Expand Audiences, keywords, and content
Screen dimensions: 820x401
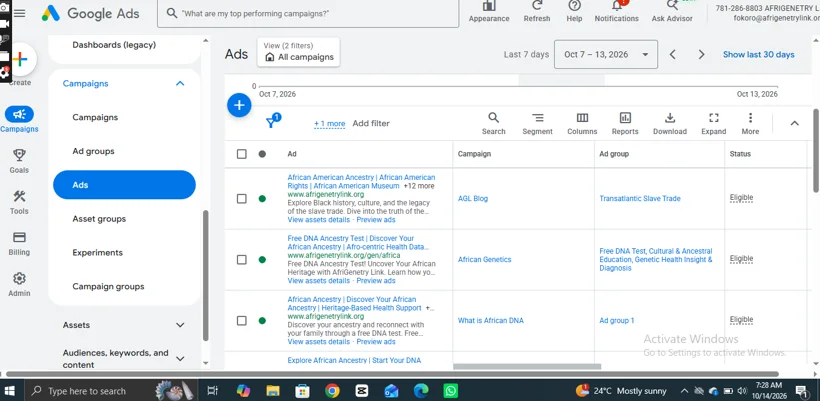click(124, 359)
